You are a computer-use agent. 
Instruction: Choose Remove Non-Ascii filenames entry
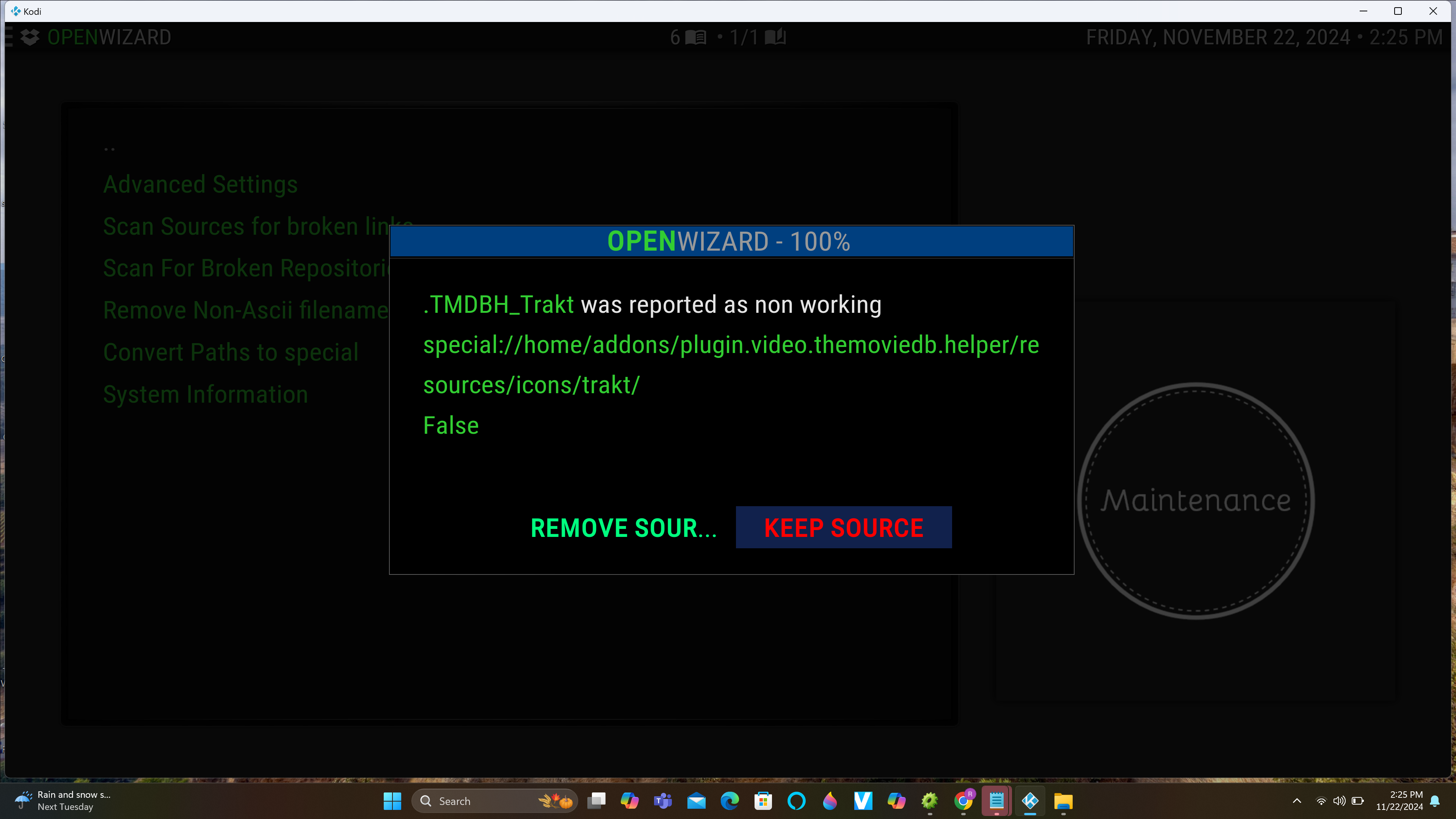(246, 310)
